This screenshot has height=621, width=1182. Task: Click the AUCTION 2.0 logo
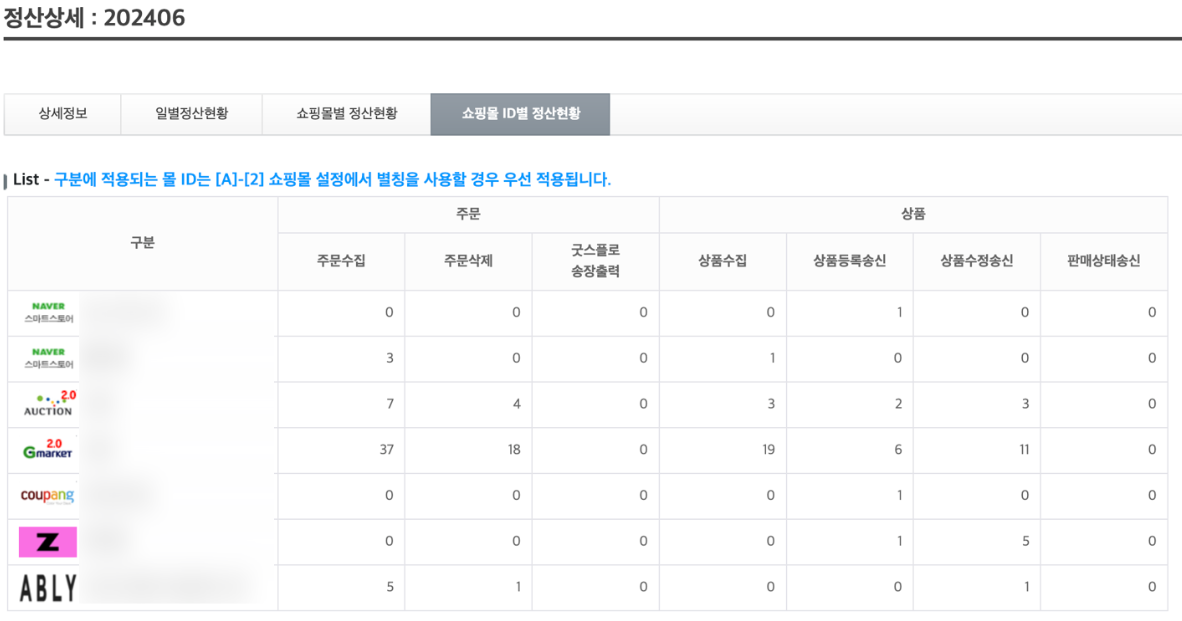click(49, 404)
